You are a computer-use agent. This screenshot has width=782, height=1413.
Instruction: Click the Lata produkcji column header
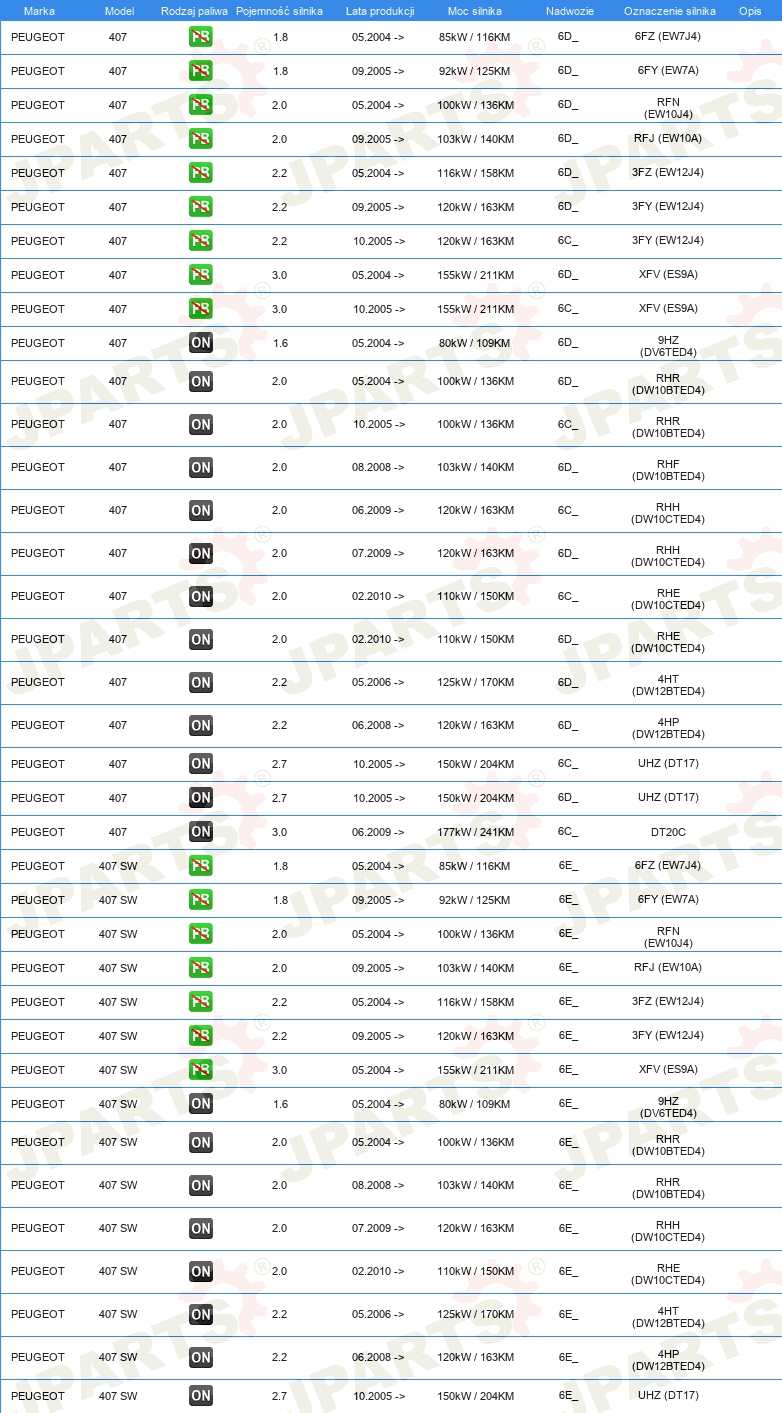[380, 11]
